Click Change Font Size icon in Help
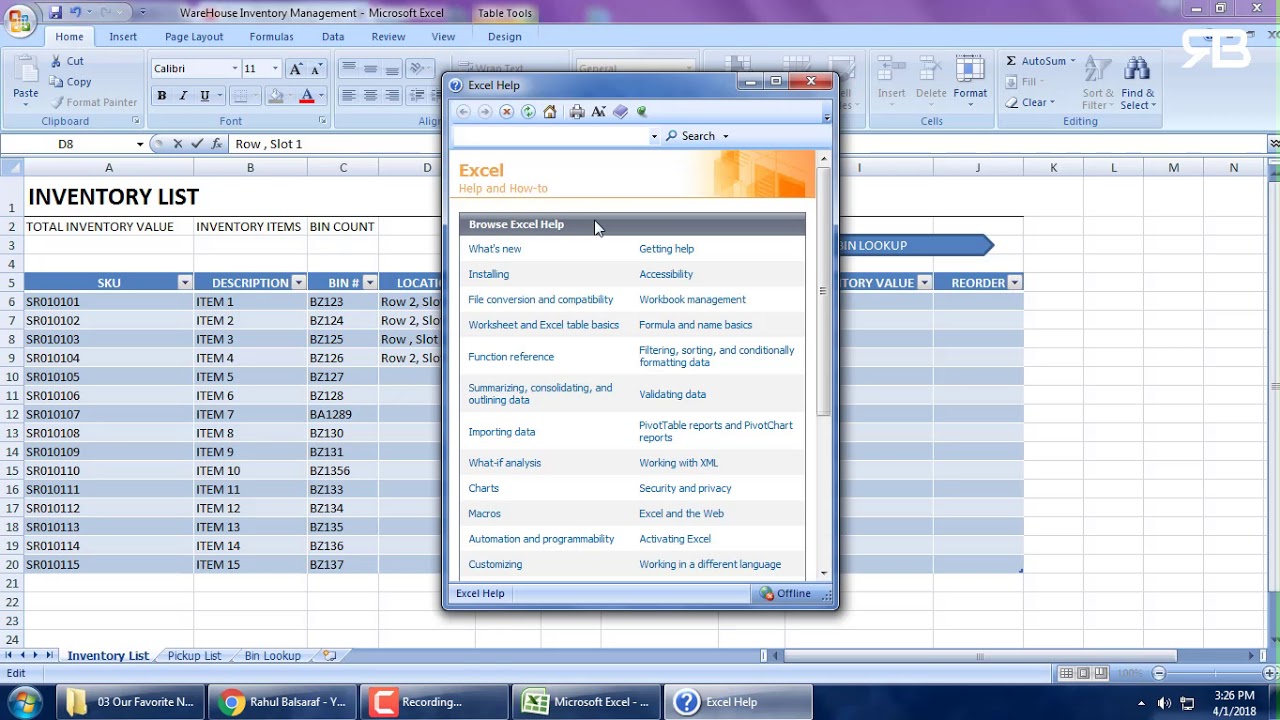This screenshot has height=720, width=1280. (x=599, y=112)
